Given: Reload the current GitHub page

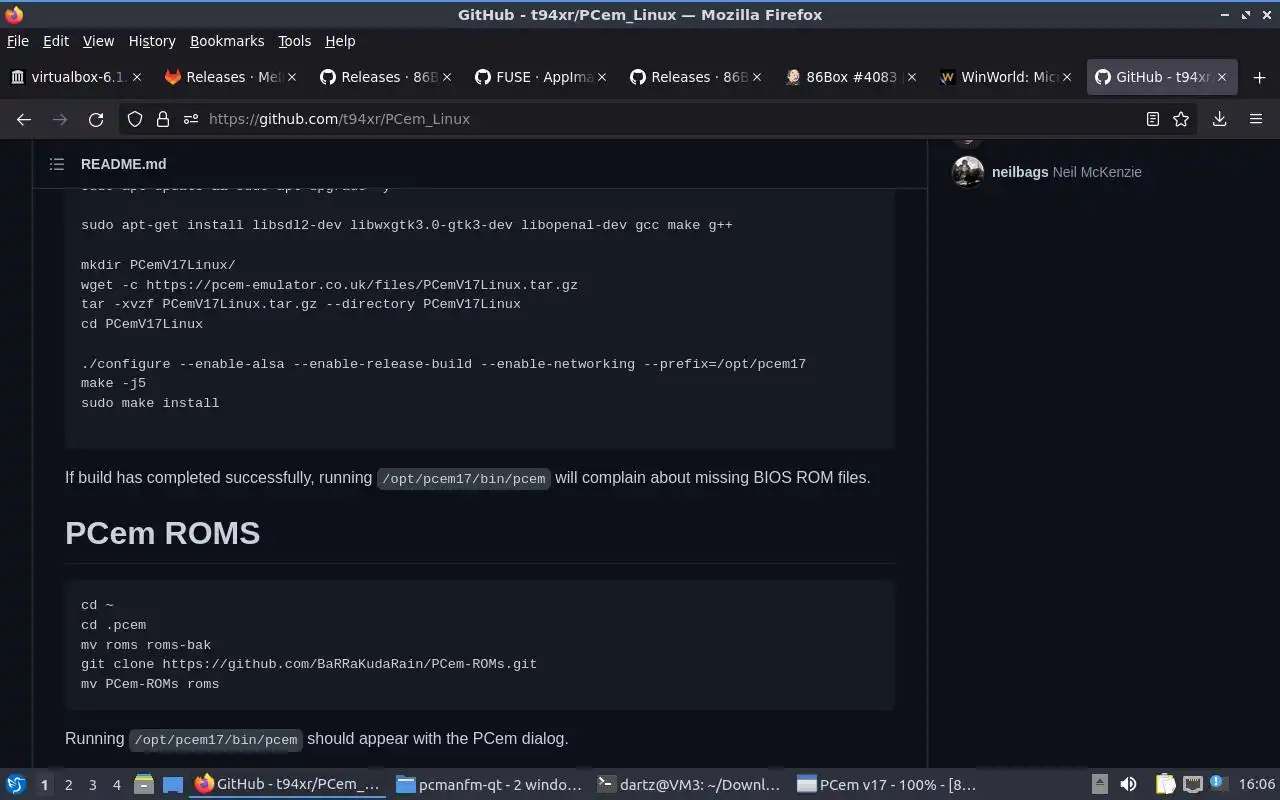Looking at the screenshot, I should [96, 119].
